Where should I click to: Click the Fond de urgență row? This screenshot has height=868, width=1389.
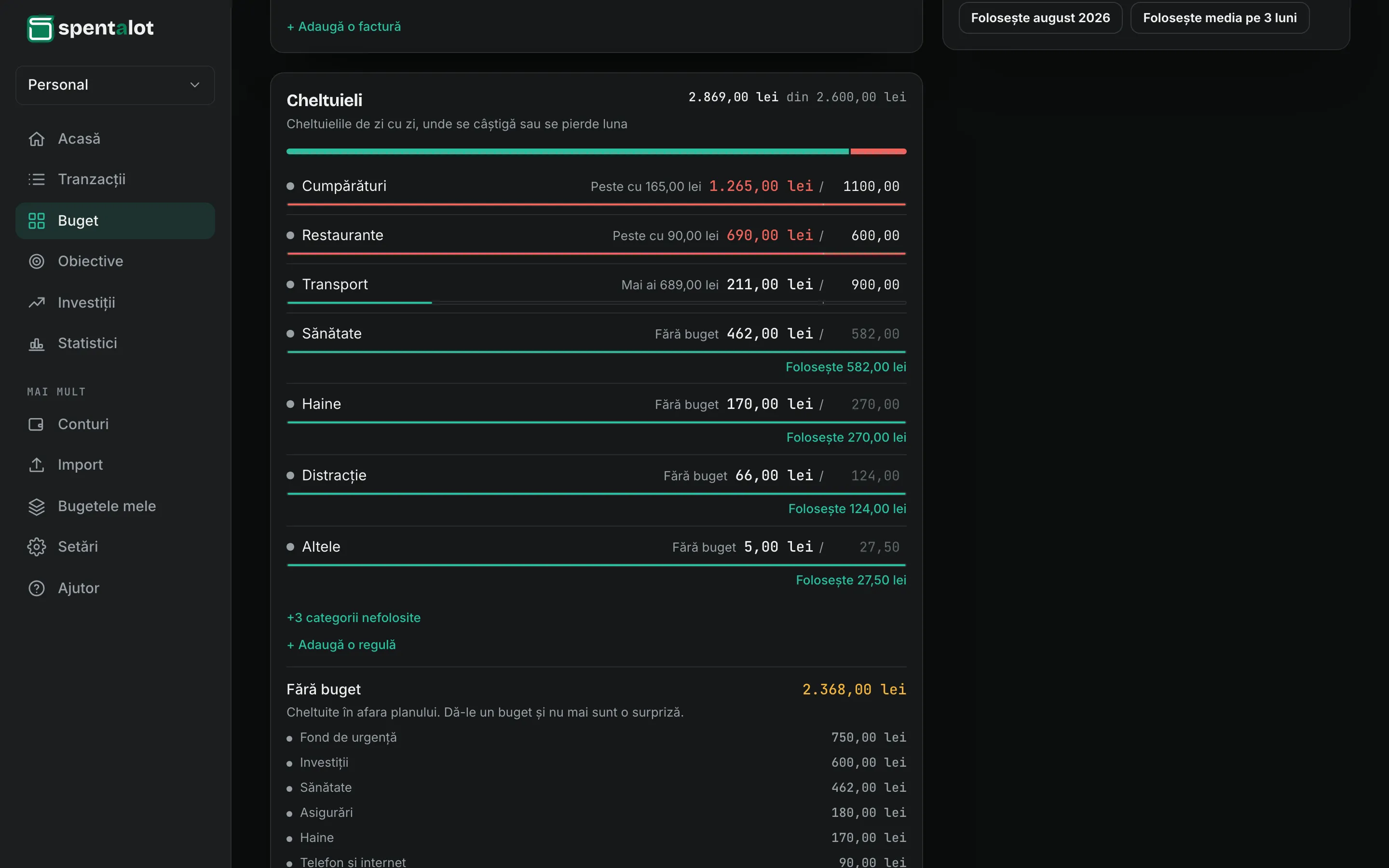[x=596, y=738]
